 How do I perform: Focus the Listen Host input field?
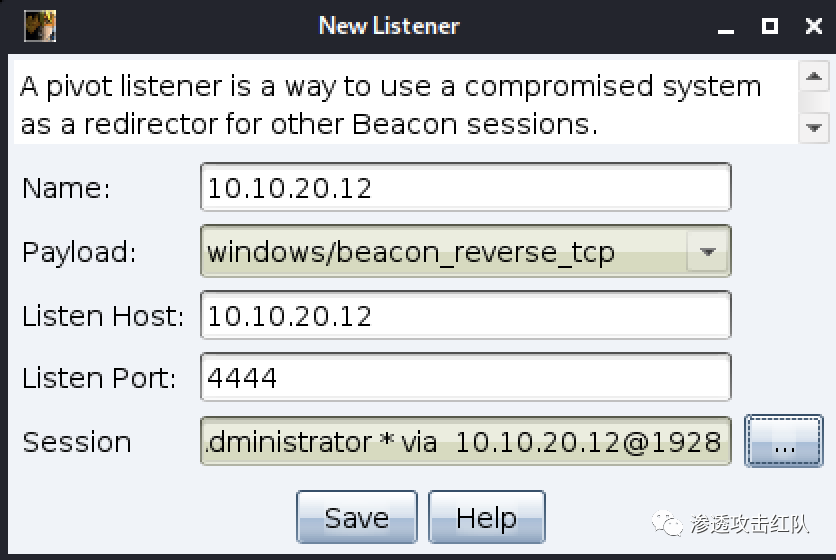465,316
